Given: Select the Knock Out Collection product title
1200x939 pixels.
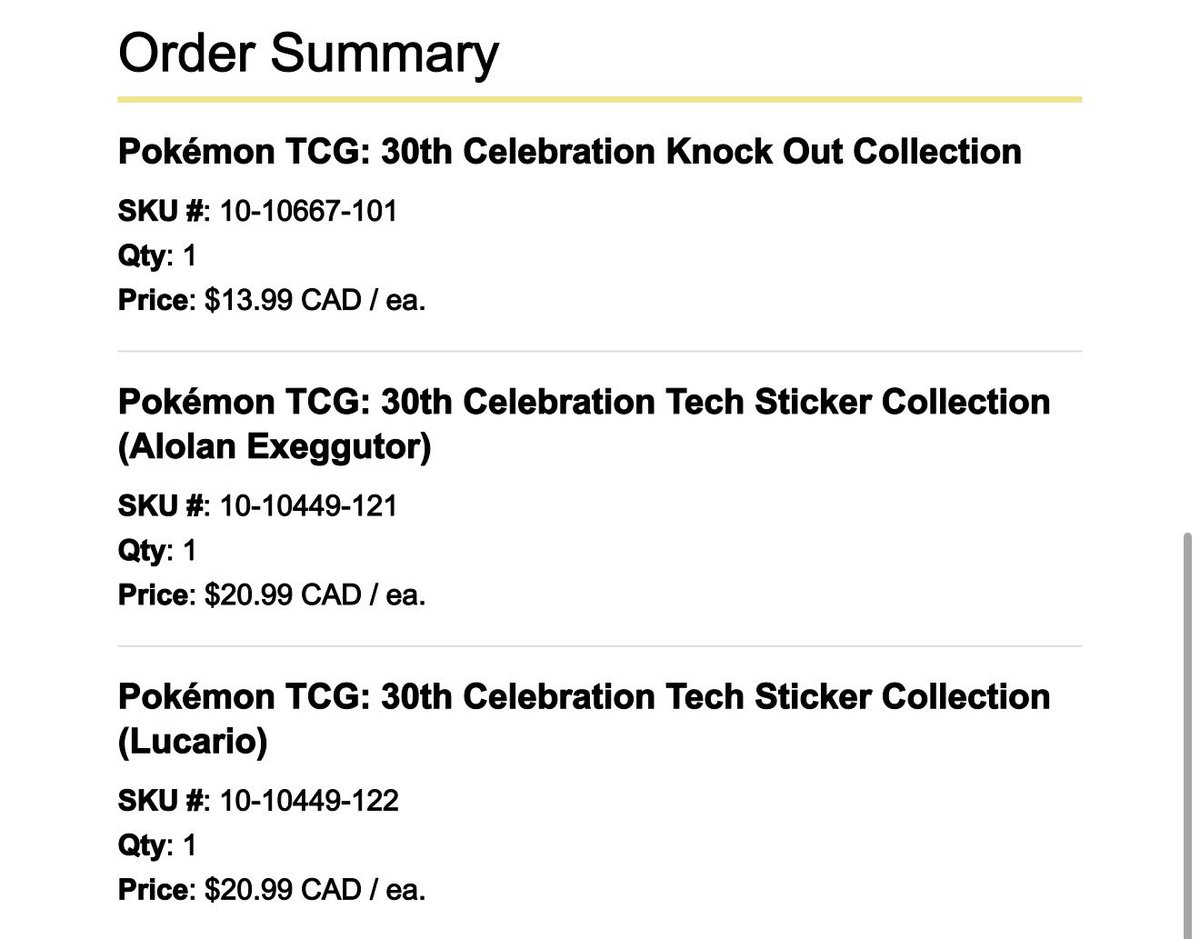Looking at the screenshot, I should click(x=570, y=152).
